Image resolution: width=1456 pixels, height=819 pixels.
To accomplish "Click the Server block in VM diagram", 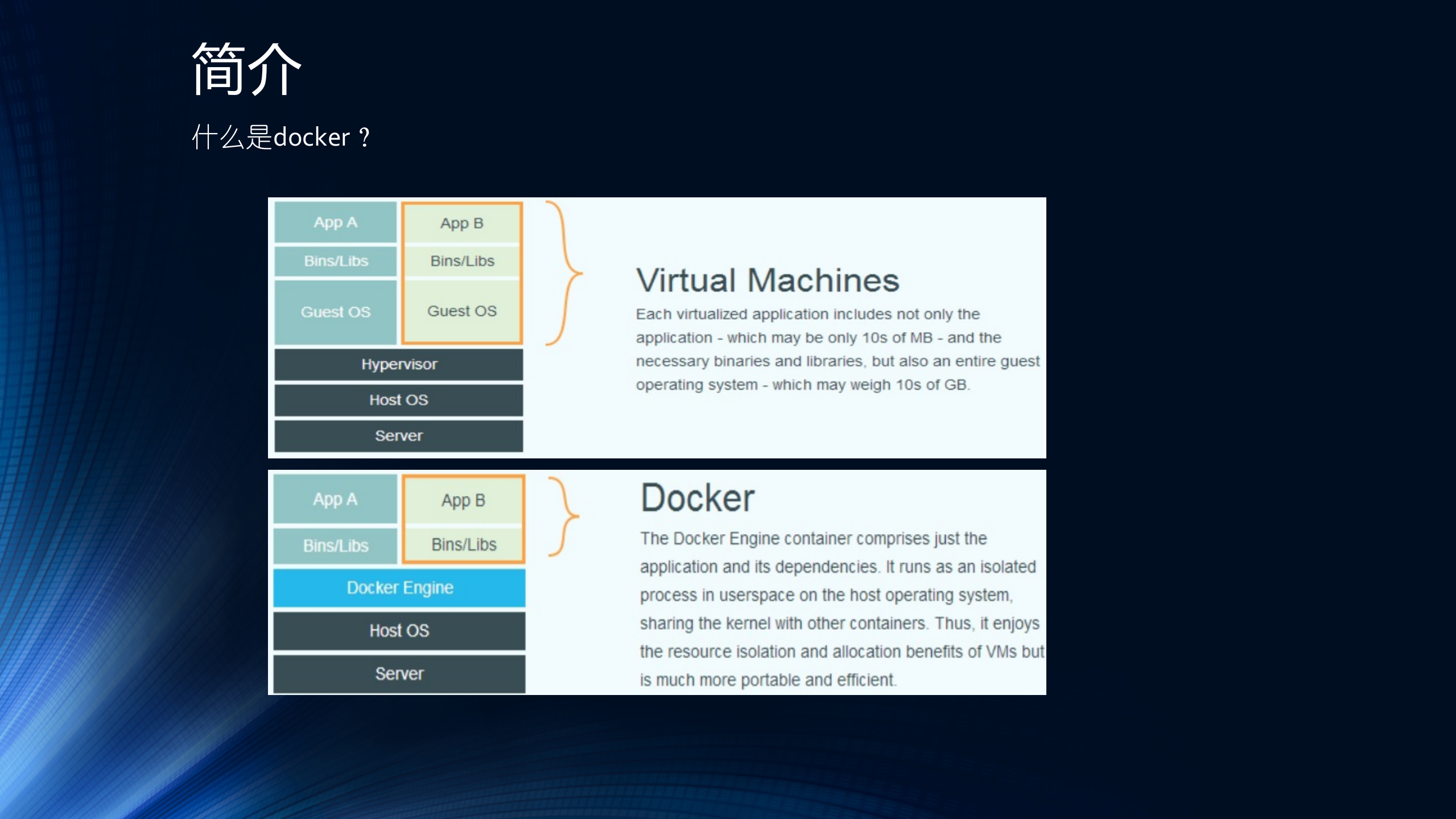I will (x=398, y=436).
